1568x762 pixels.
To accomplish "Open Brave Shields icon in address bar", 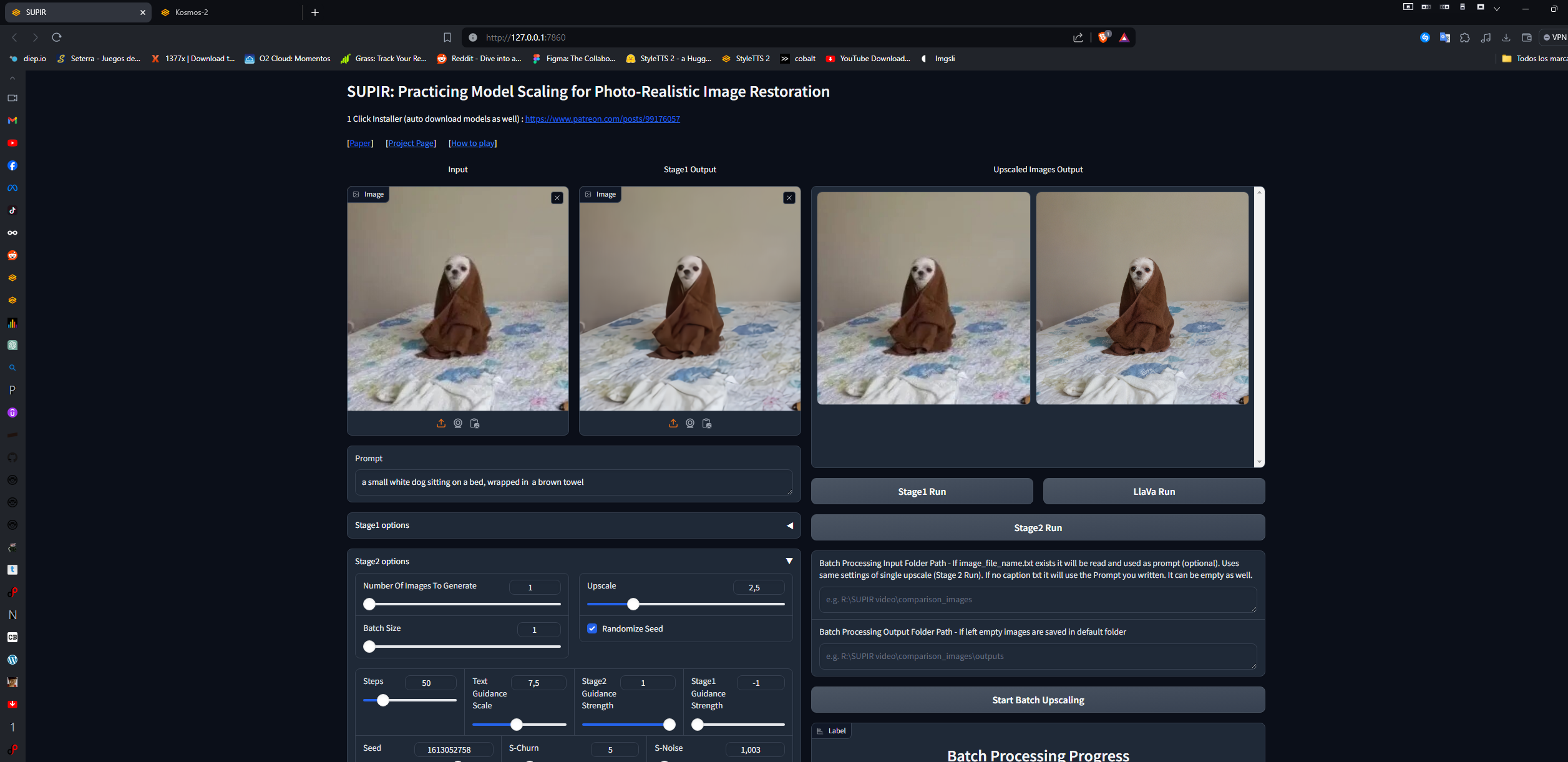I will point(1103,37).
